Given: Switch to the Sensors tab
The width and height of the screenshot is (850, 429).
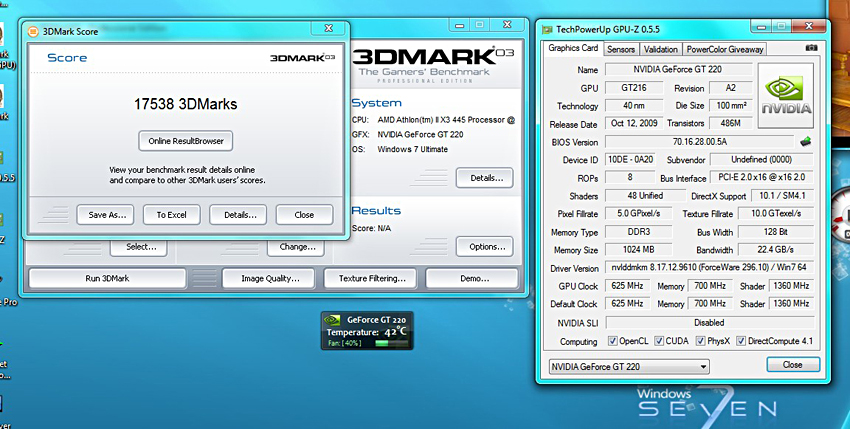Looking at the screenshot, I should point(621,49).
